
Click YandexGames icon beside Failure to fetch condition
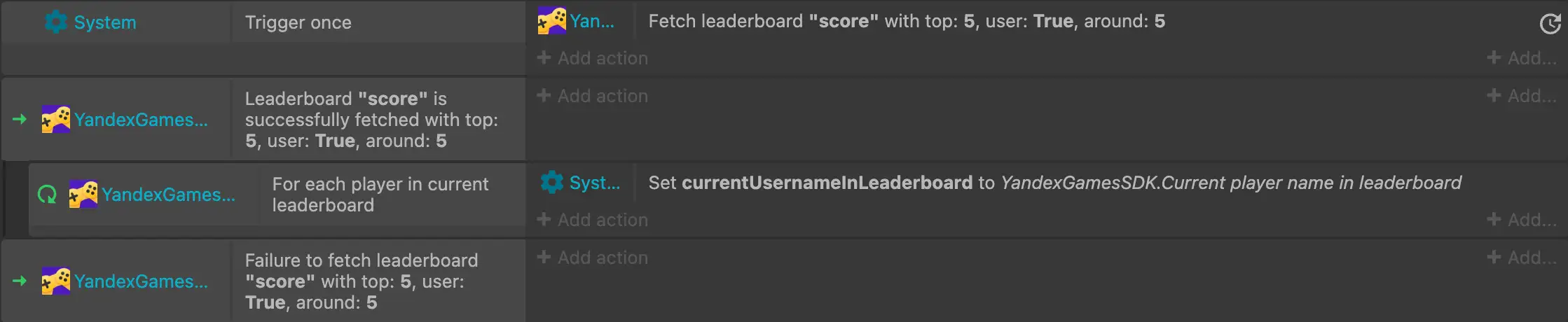tap(55, 281)
